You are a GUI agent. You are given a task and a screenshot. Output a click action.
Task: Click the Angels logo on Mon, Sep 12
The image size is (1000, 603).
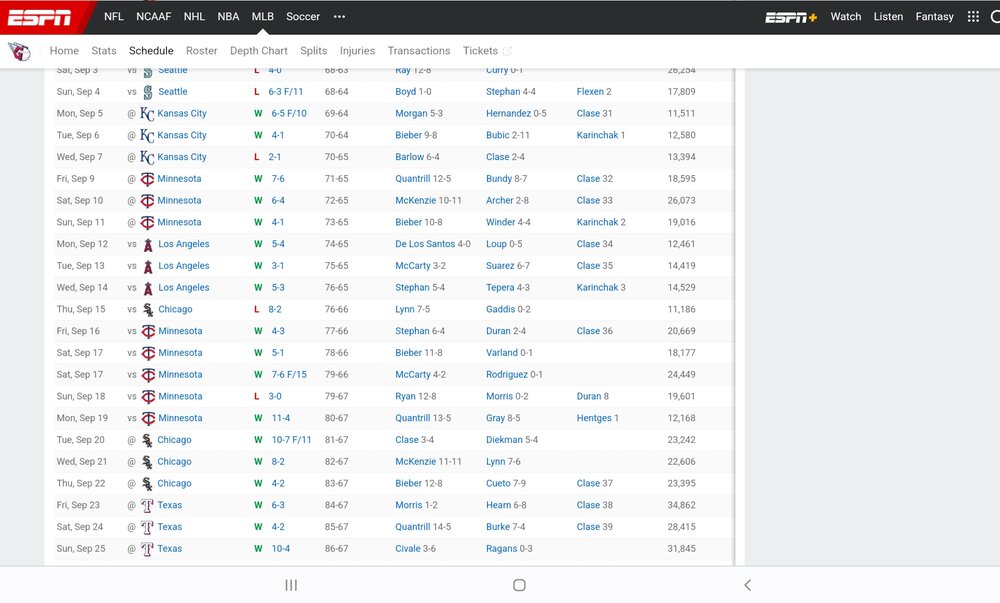pyautogui.click(x=148, y=244)
